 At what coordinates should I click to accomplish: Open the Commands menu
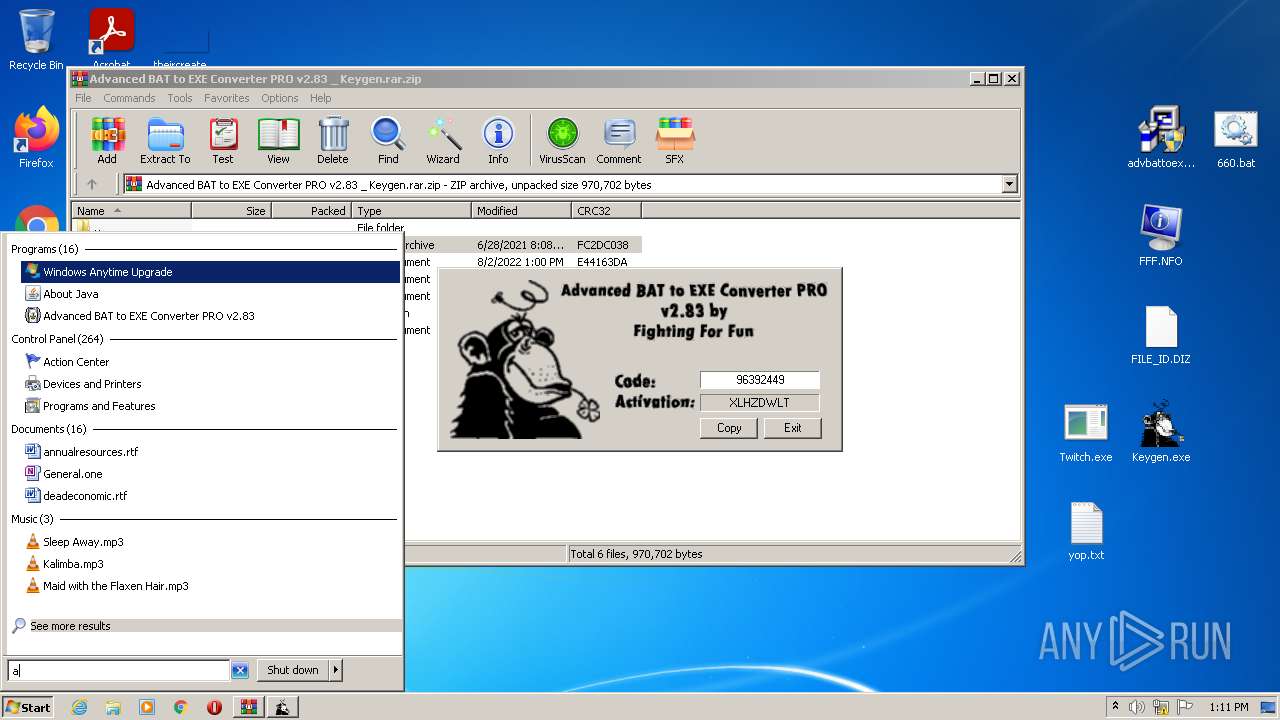tap(129, 98)
